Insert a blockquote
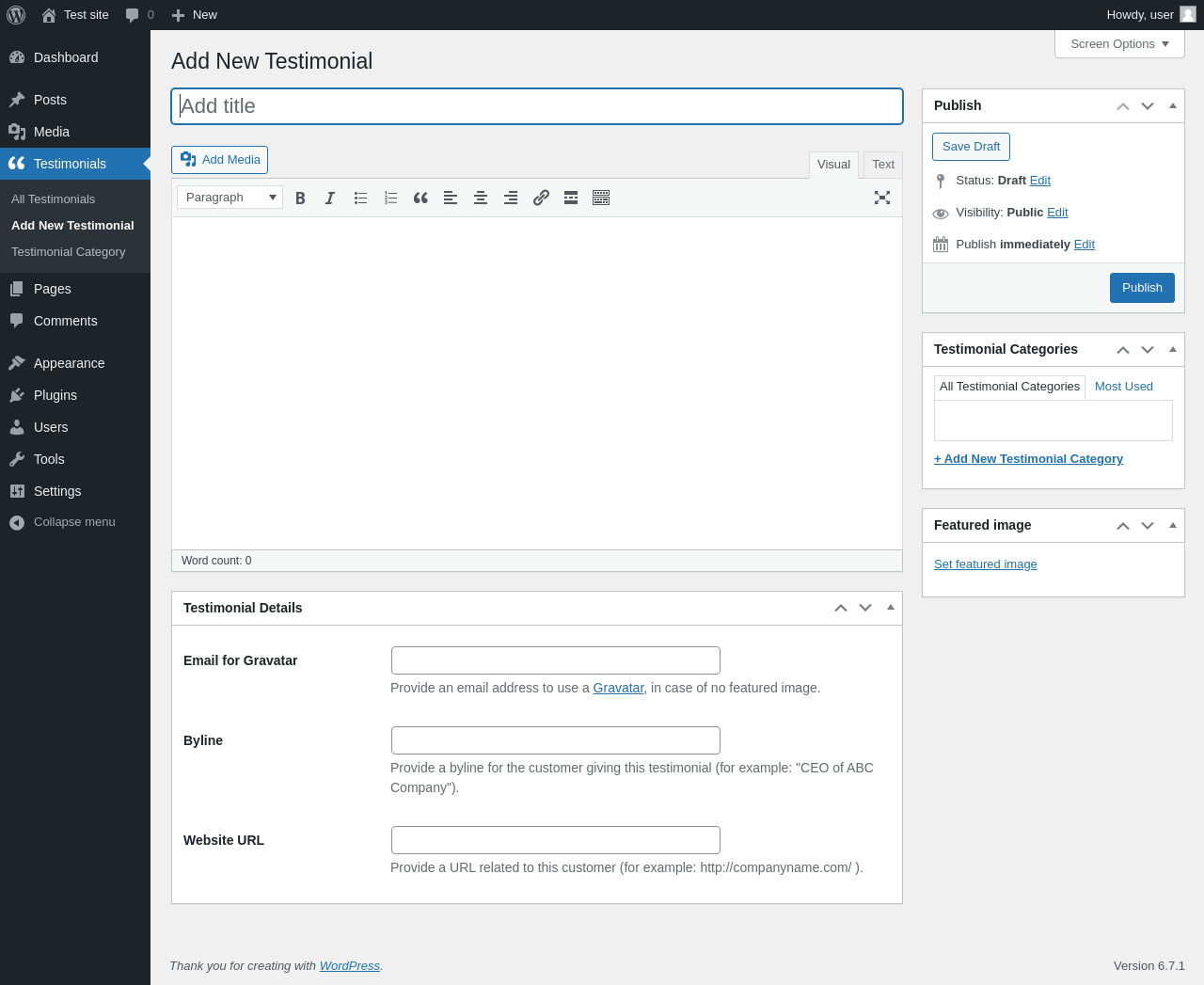 point(420,198)
